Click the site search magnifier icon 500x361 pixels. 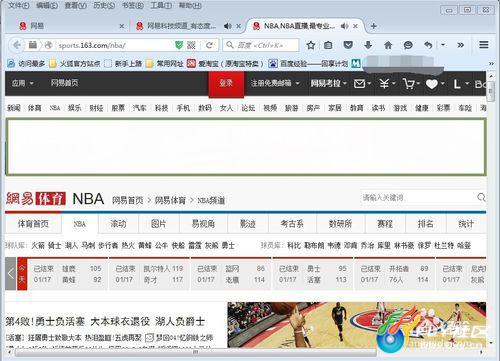click(481, 197)
